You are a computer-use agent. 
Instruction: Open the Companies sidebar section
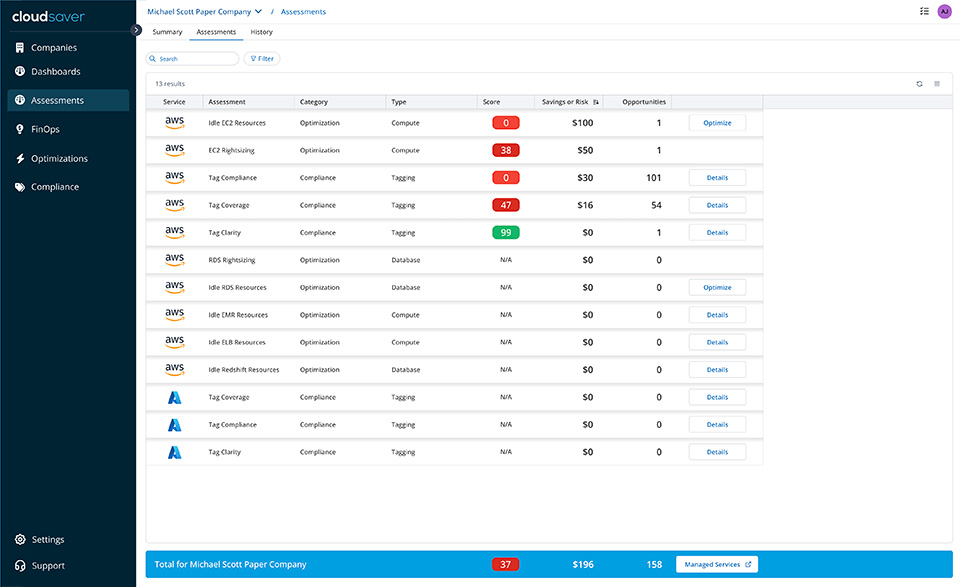coord(53,48)
